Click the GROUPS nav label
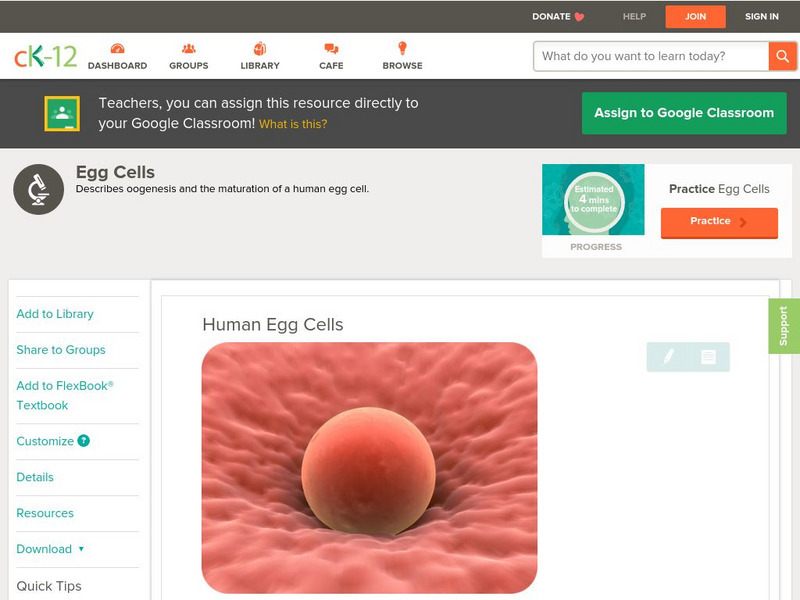800x600 pixels. point(189,66)
